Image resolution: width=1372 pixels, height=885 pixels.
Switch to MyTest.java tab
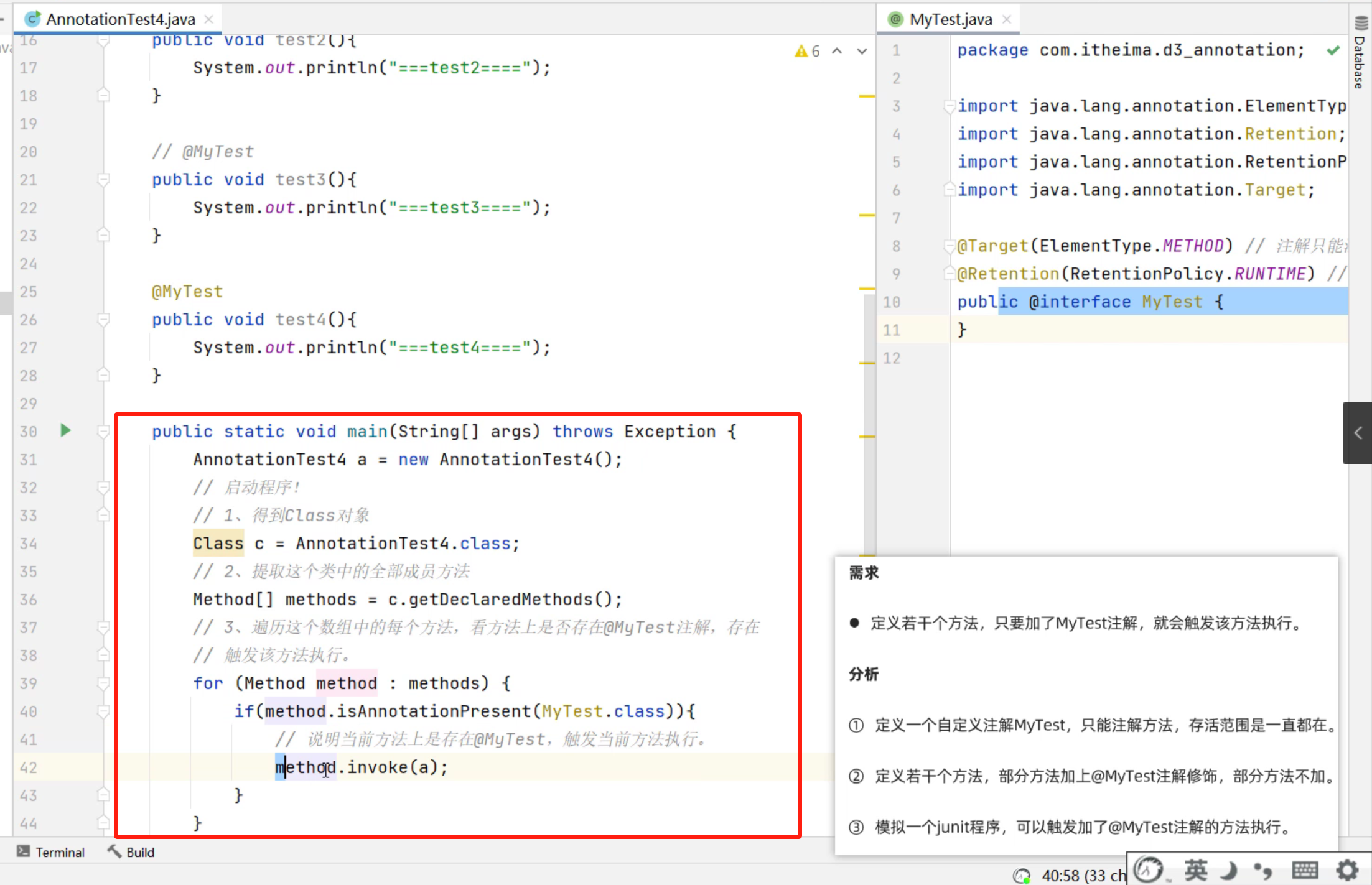950,19
